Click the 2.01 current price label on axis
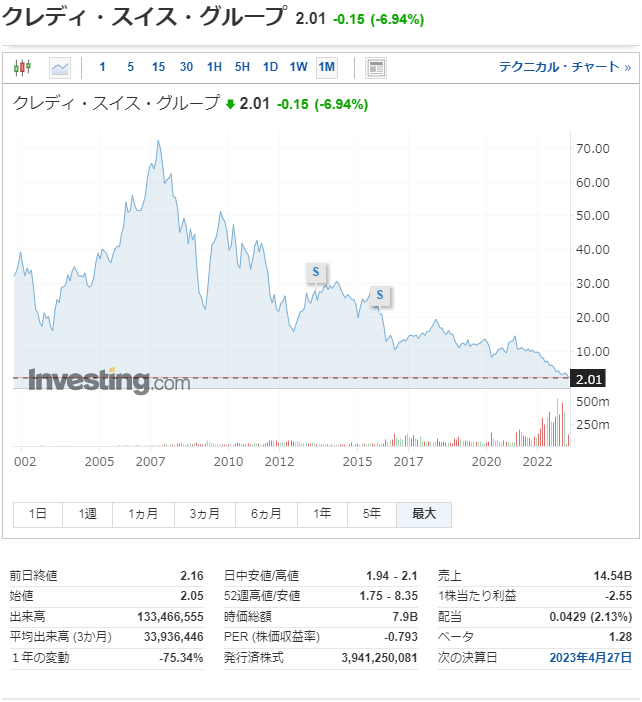This screenshot has height=702, width=642. click(x=588, y=380)
